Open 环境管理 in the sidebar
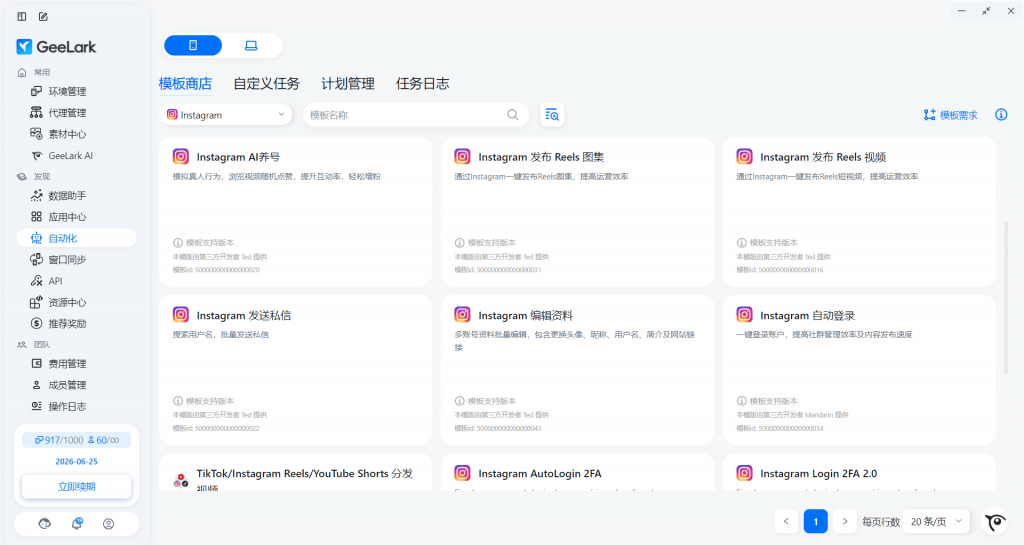This screenshot has width=1024, height=545. [x=67, y=91]
